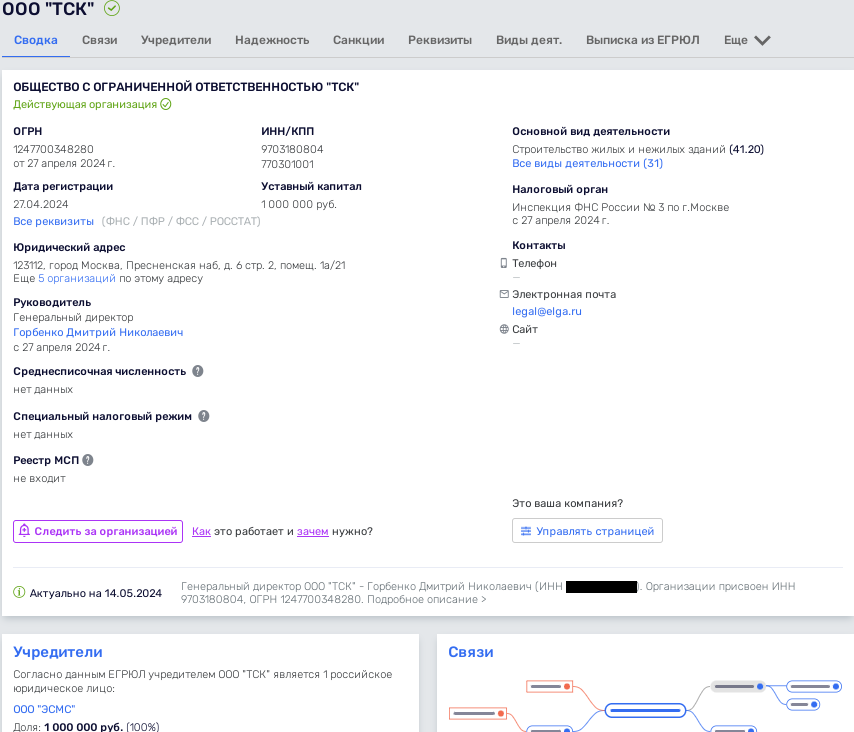This screenshot has width=854, height=732.
Task: Click the info icon next to Актуально на 14.05.2024
Action: click(x=19, y=593)
